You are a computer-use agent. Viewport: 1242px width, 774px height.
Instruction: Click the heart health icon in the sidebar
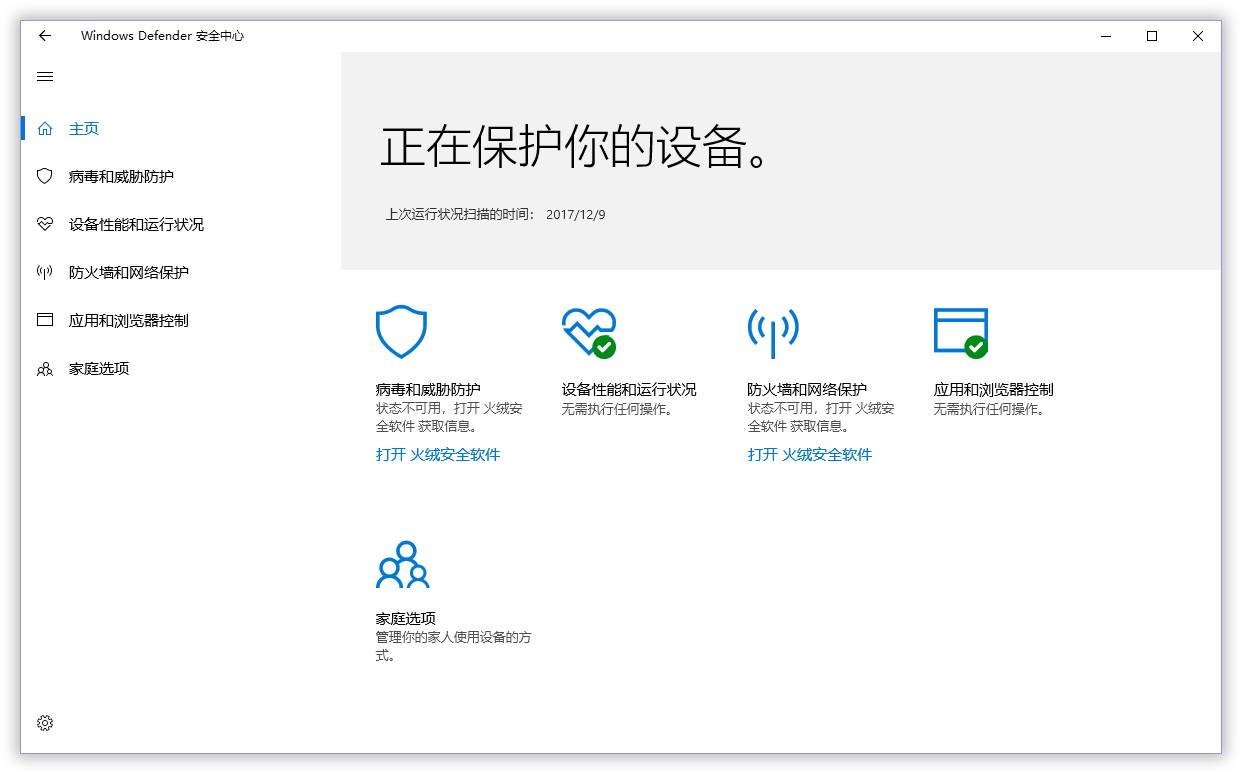(44, 224)
